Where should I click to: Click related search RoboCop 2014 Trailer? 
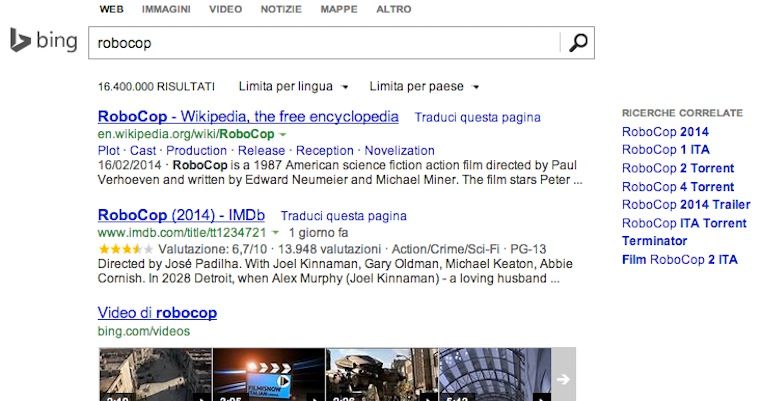pyautogui.click(x=686, y=204)
